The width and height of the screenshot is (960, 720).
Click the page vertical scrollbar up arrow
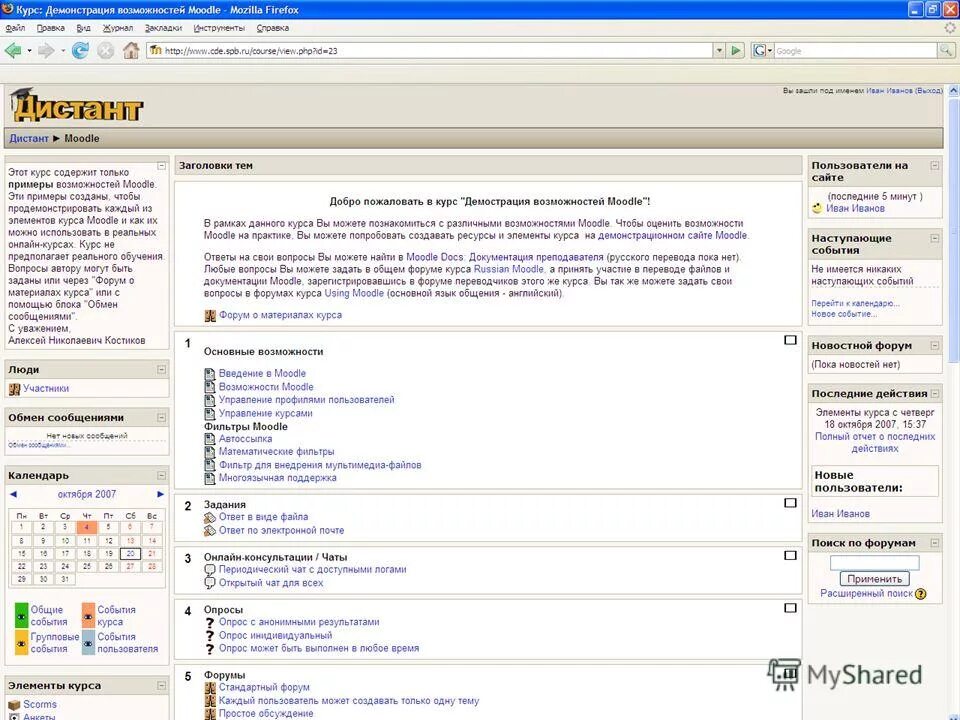coord(953,90)
